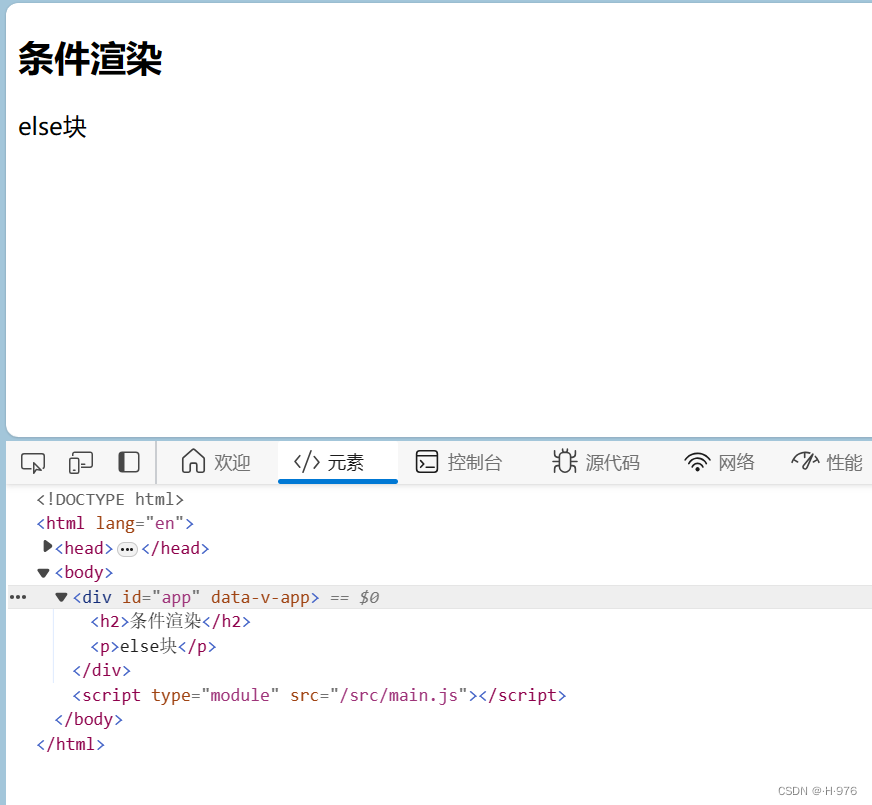Collapse the div id app node

pos(61,596)
